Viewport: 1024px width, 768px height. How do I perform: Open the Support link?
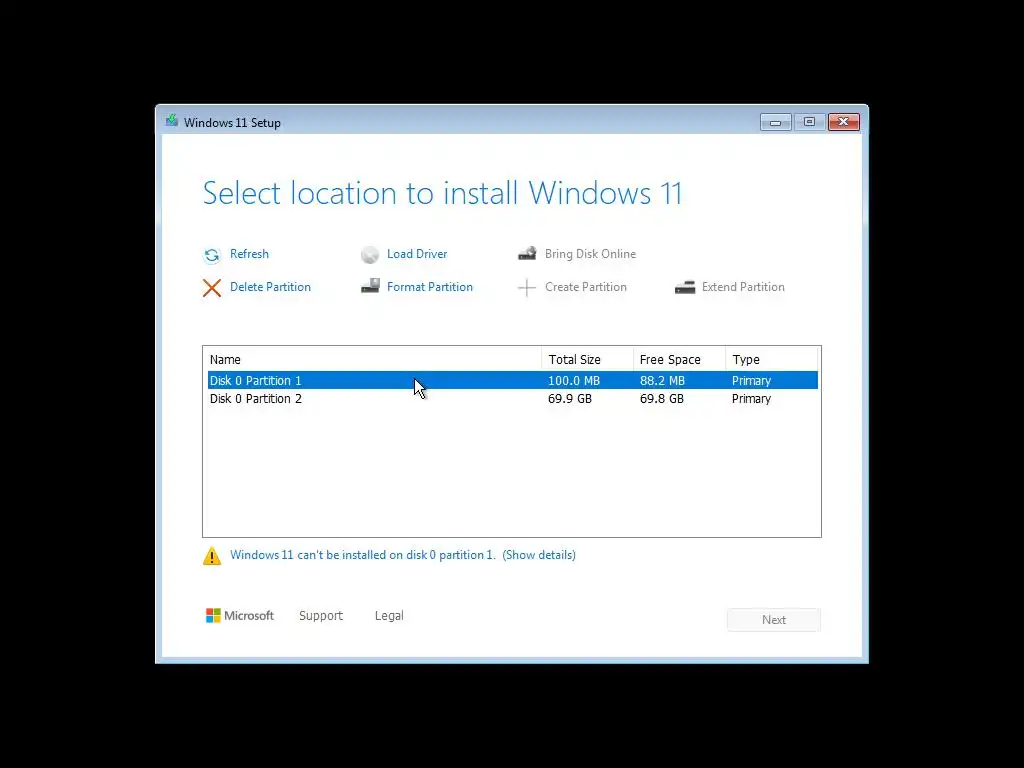pyautogui.click(x=321, y=615)
